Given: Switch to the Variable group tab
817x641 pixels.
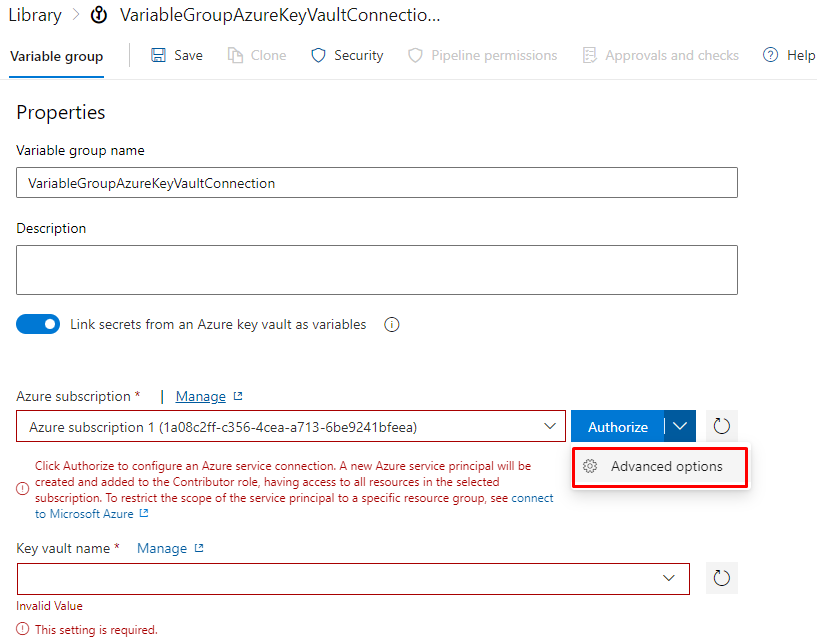Looking at the screenshot, I should pyautogui.click(x=56, y=56).
